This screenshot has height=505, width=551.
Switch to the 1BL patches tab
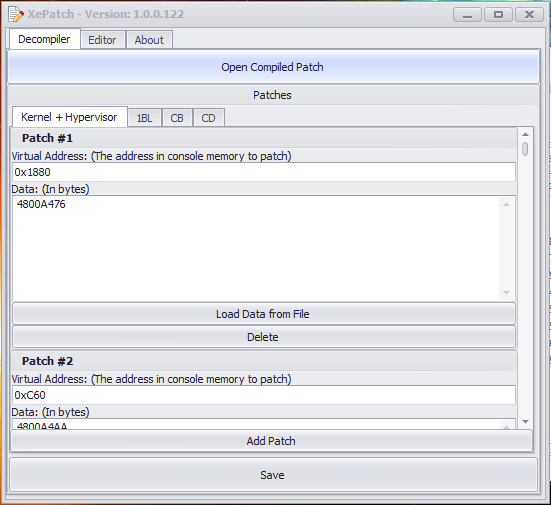(144, 118)
